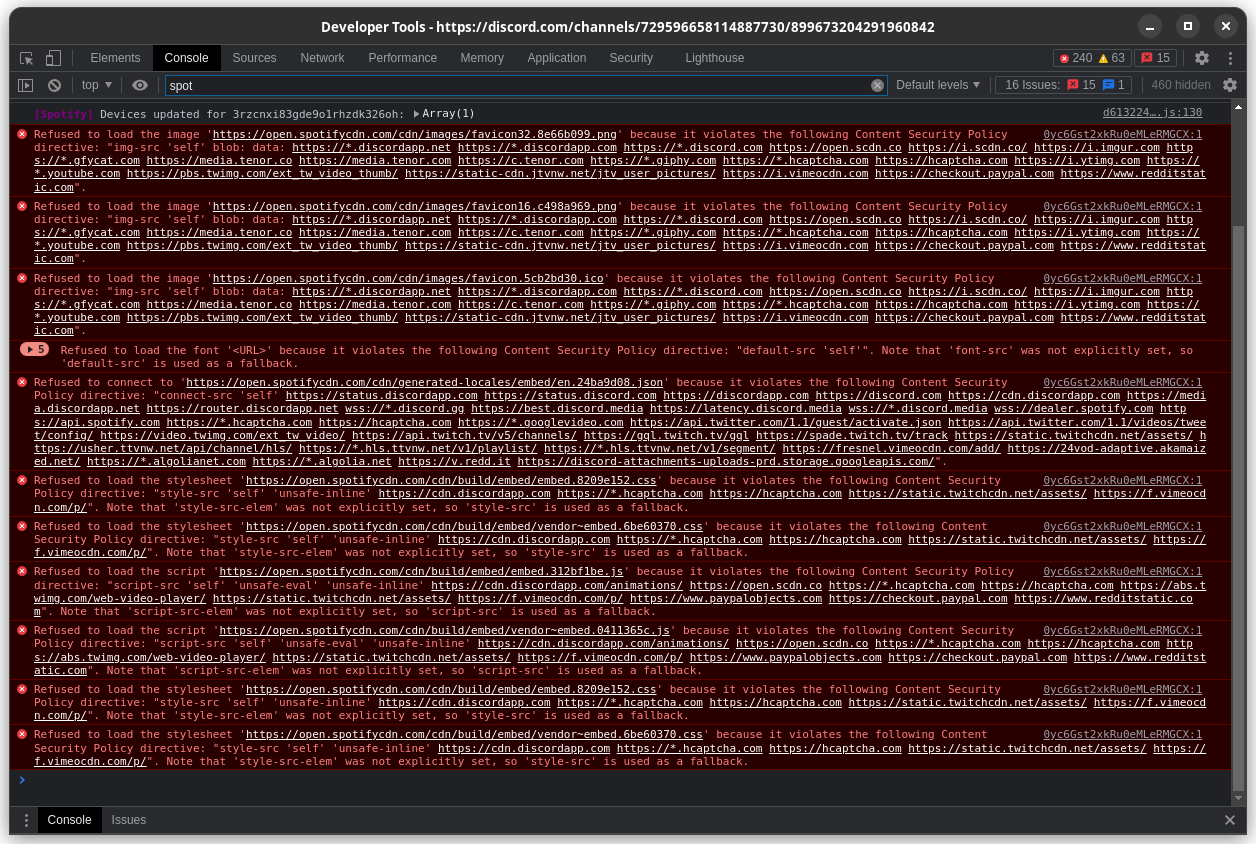Screen dimensions: 1256x844
Task: Switch to the Network tab
Action: [x=322, y=58]
